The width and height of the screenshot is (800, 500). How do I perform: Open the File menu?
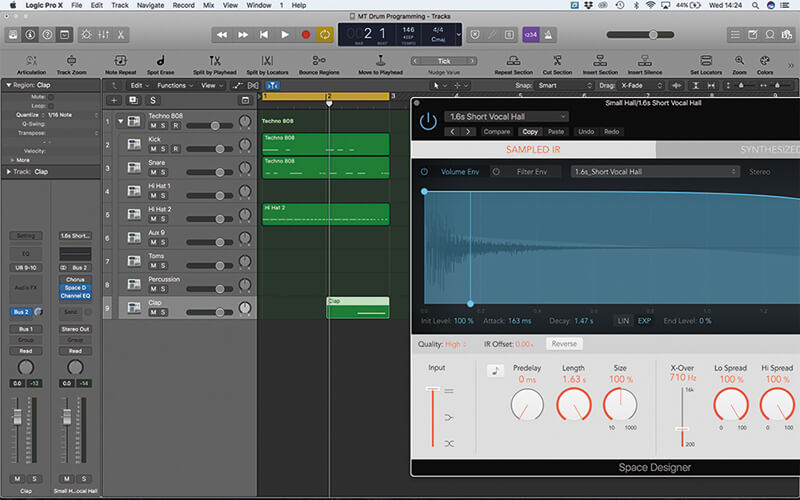point(77,5)
